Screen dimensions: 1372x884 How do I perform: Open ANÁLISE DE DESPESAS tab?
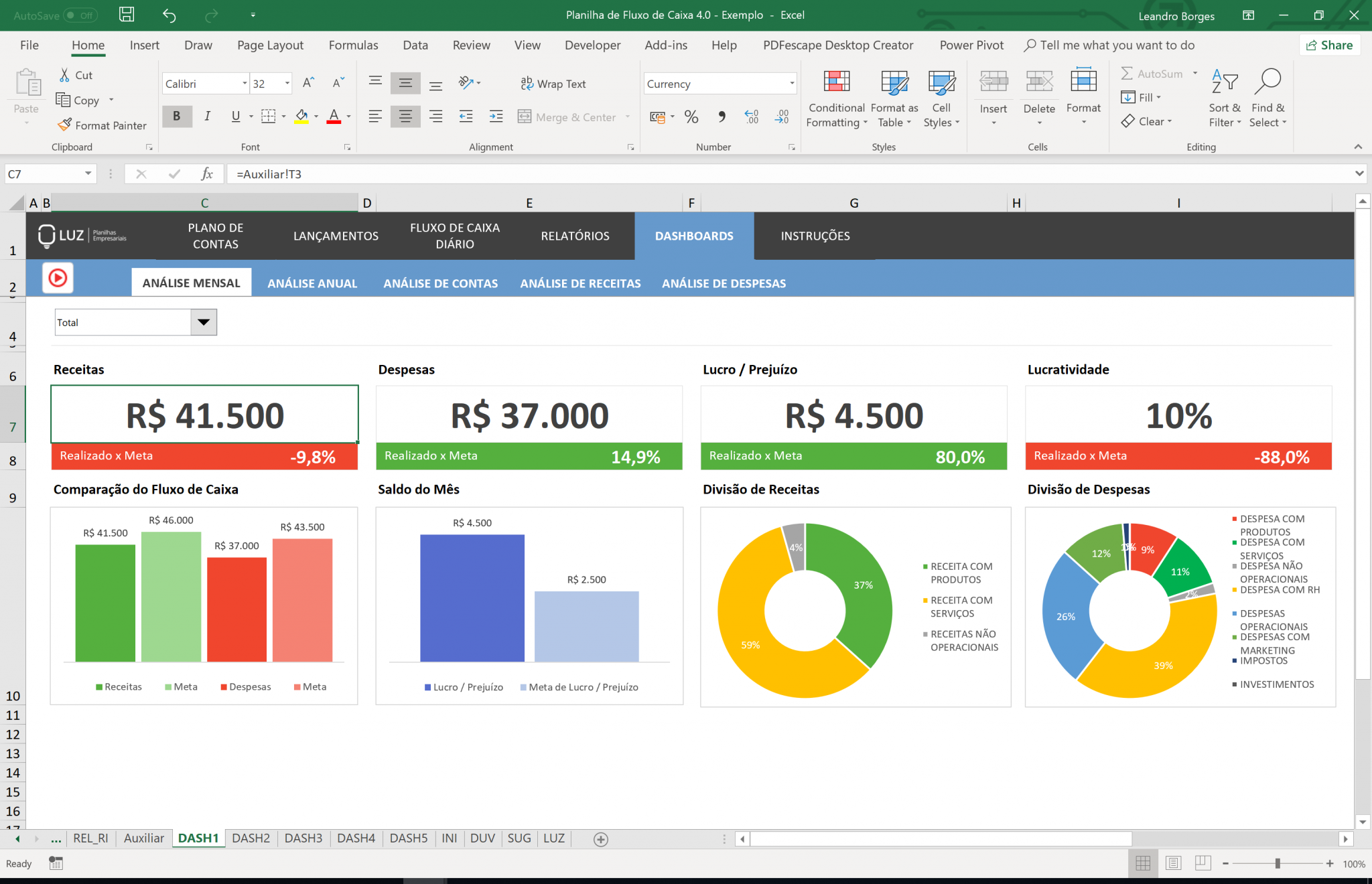(724, 283)
